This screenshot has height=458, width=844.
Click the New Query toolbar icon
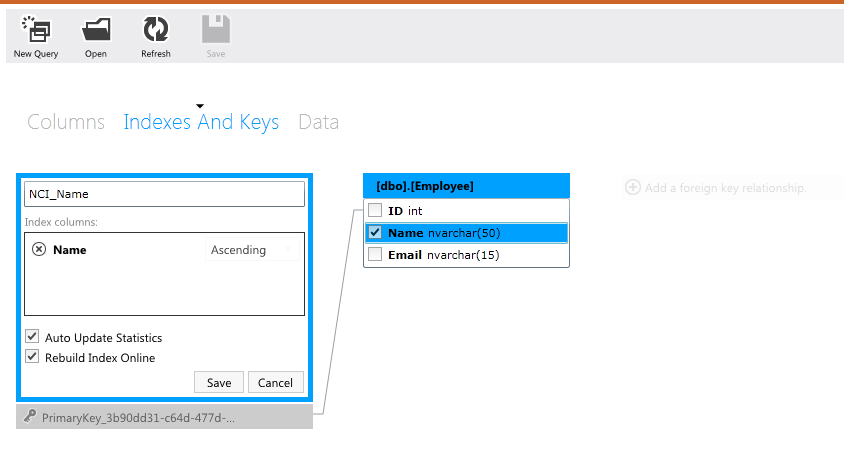coord(36,29)
